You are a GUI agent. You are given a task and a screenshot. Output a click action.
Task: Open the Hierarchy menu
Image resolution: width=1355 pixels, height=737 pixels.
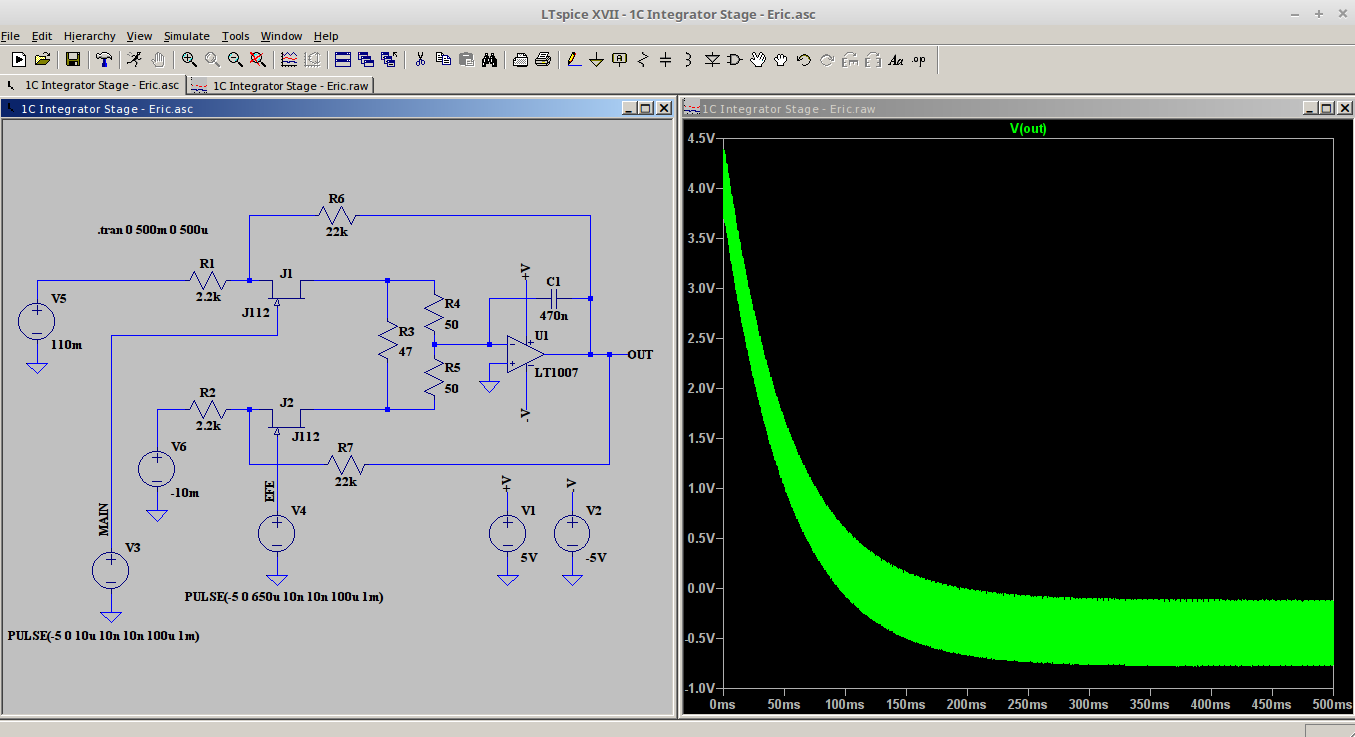click(90, 36)
